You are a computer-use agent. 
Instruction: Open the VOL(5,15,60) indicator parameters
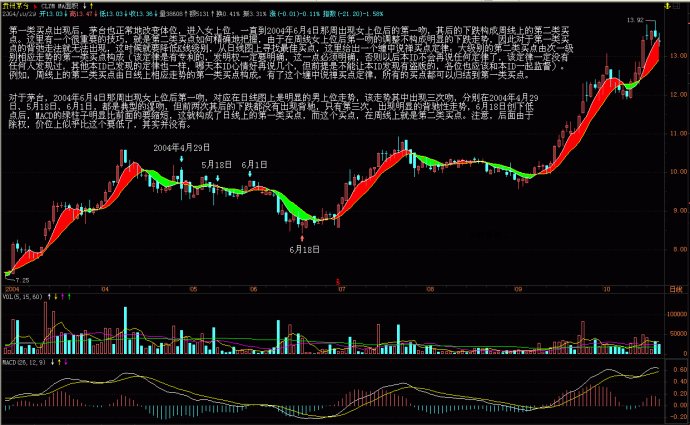[22, 297]
